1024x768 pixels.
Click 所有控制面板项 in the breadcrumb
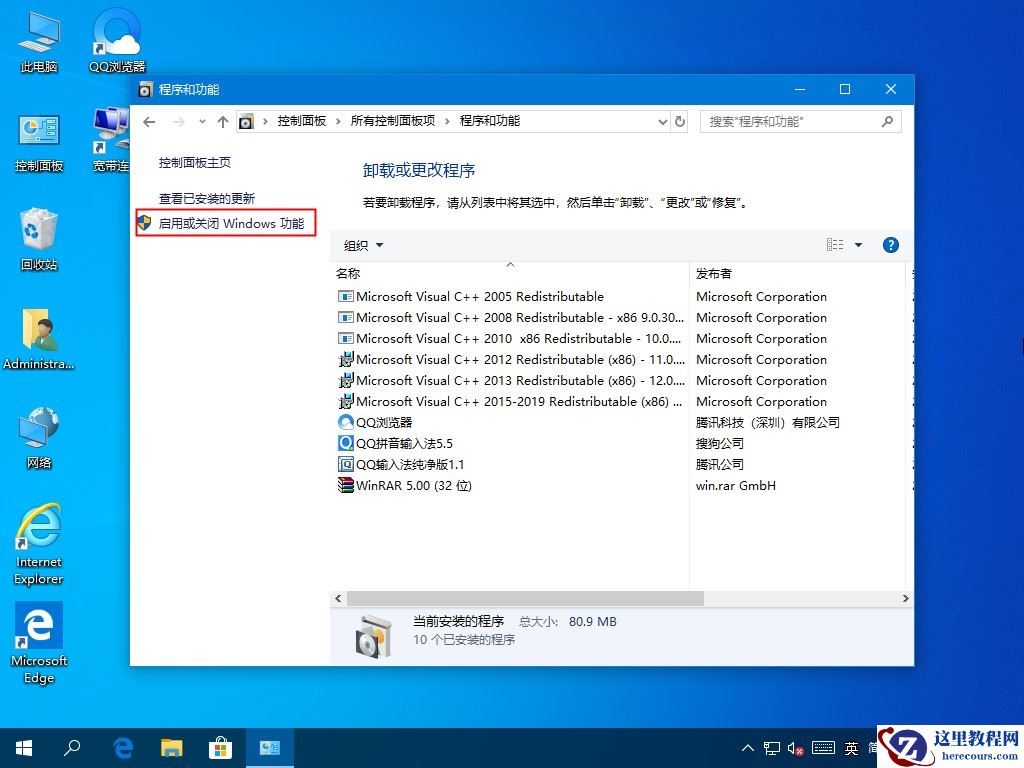[389, 121]
